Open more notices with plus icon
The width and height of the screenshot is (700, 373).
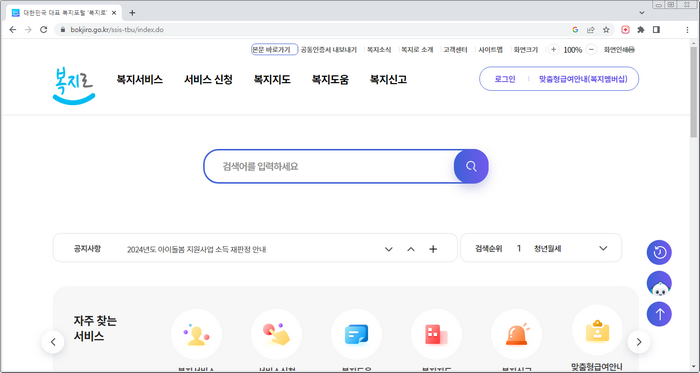(433, 249)
